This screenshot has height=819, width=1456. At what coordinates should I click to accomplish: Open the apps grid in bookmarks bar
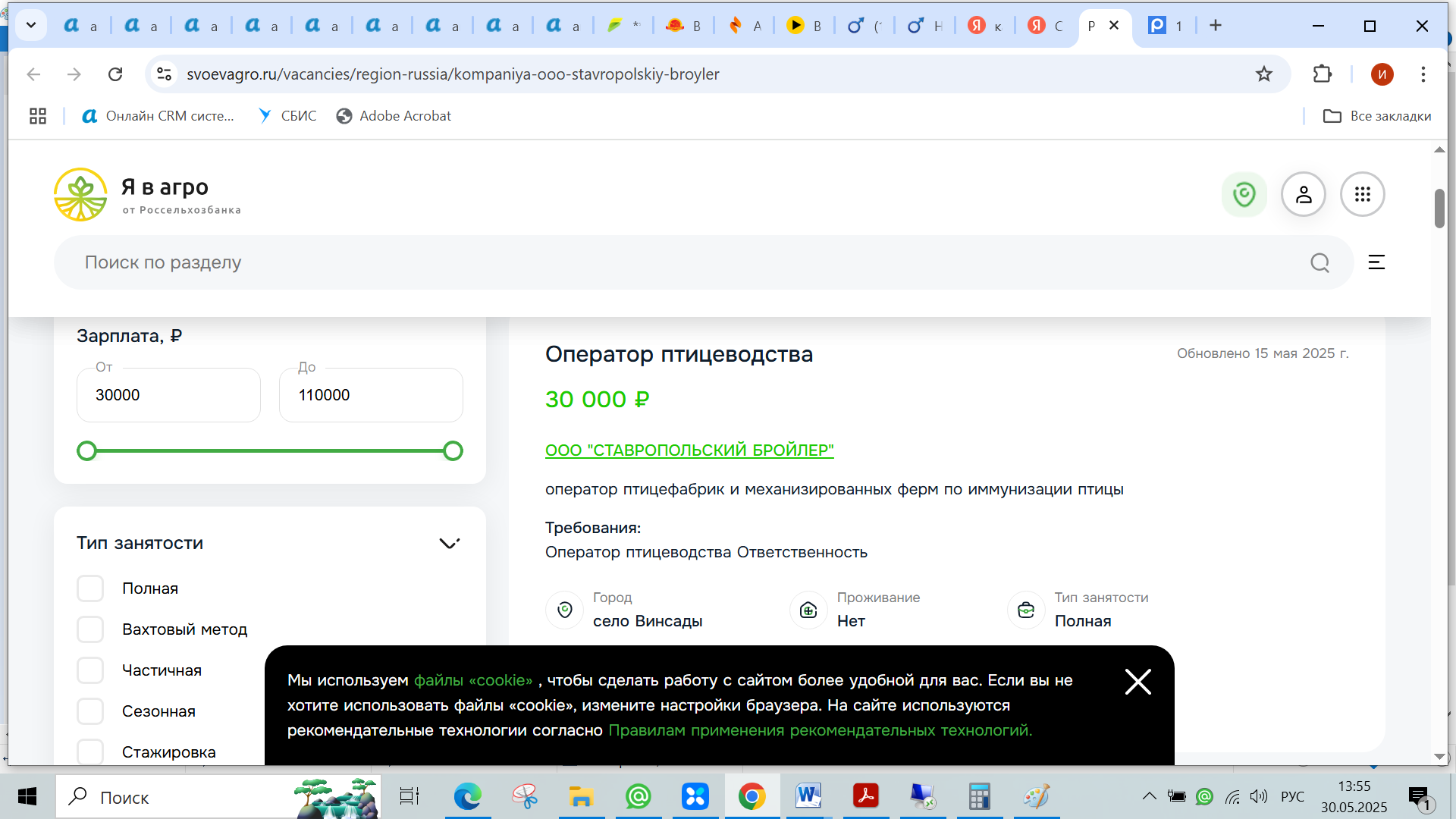pos(38,116)
